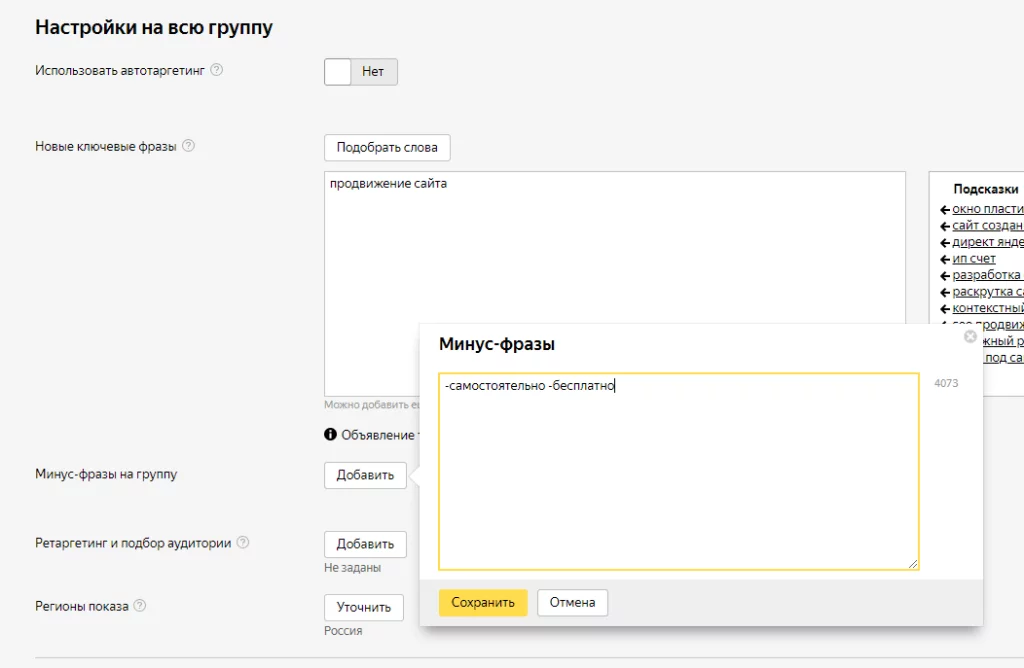The width and height of the screenshot is (1024, 668).
Task: Click the Минус-фразы popup title
Action: [496, 344]
